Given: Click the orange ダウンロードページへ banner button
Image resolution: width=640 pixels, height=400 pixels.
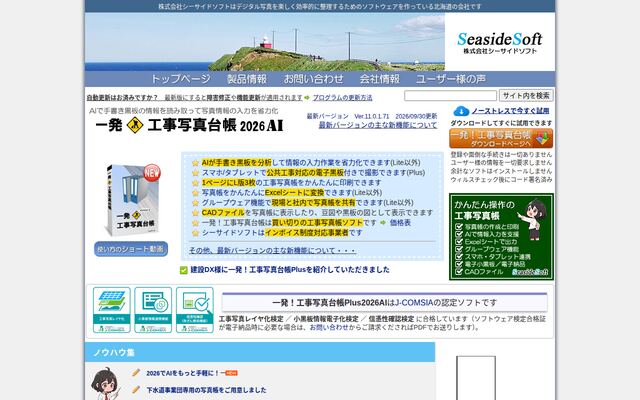Looking at the screenshot, I should pyautogui.click(x=501, y=138).
